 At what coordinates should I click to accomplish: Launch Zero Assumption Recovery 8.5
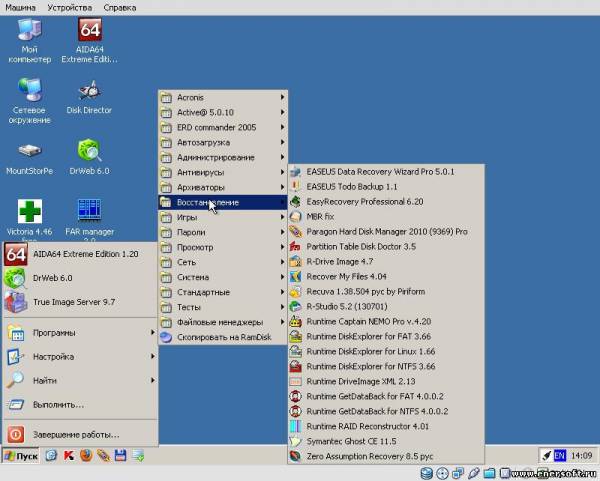click(x=386, y=456)
